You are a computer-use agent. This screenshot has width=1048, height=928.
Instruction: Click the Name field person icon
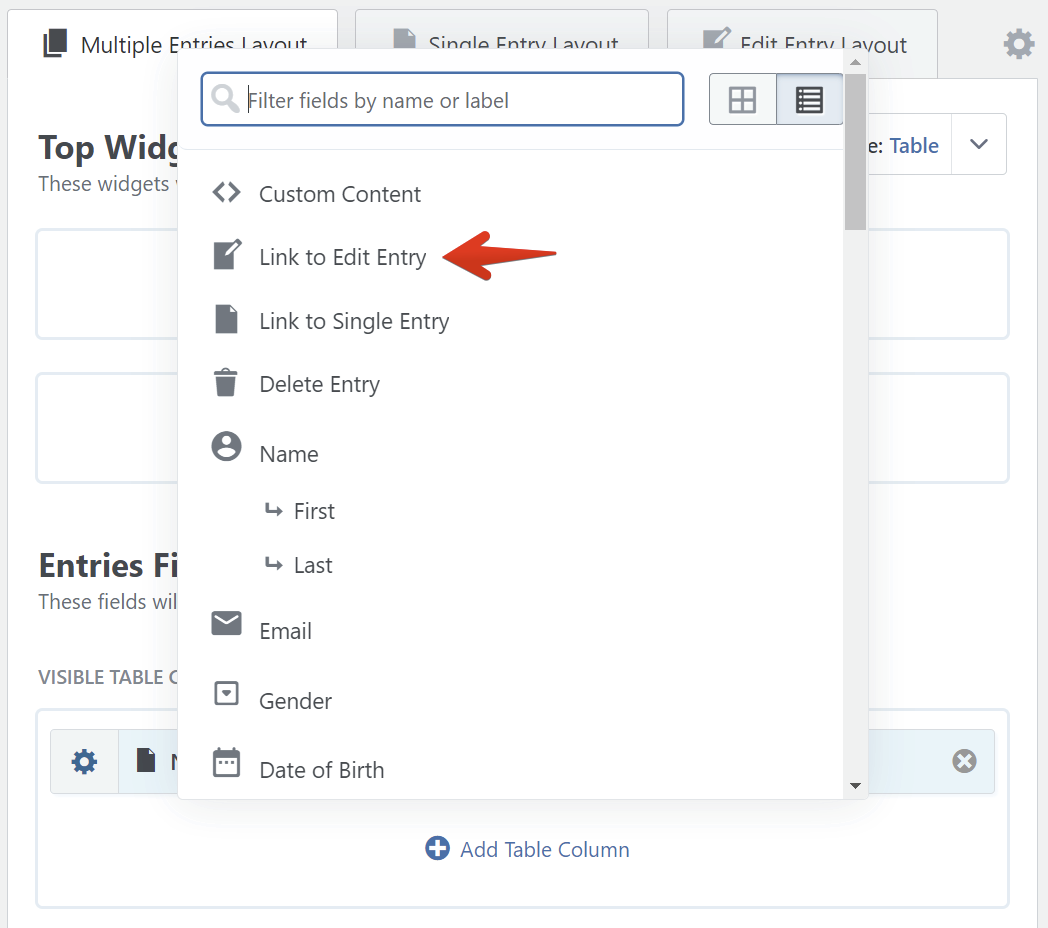227,446
